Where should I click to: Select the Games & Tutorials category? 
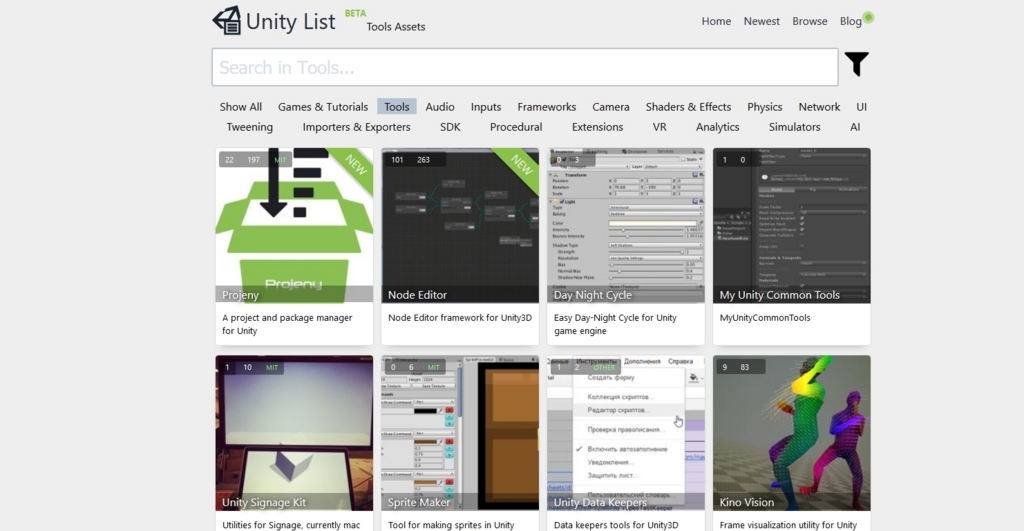pyautogui.click(x=323, y=106)
